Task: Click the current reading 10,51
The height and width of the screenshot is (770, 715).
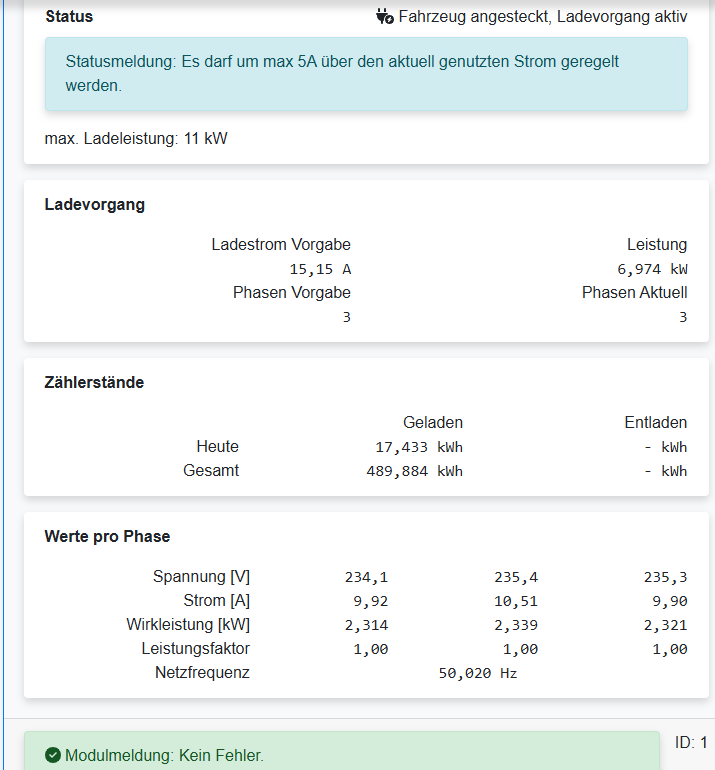Action: click(x=516, y=601)
